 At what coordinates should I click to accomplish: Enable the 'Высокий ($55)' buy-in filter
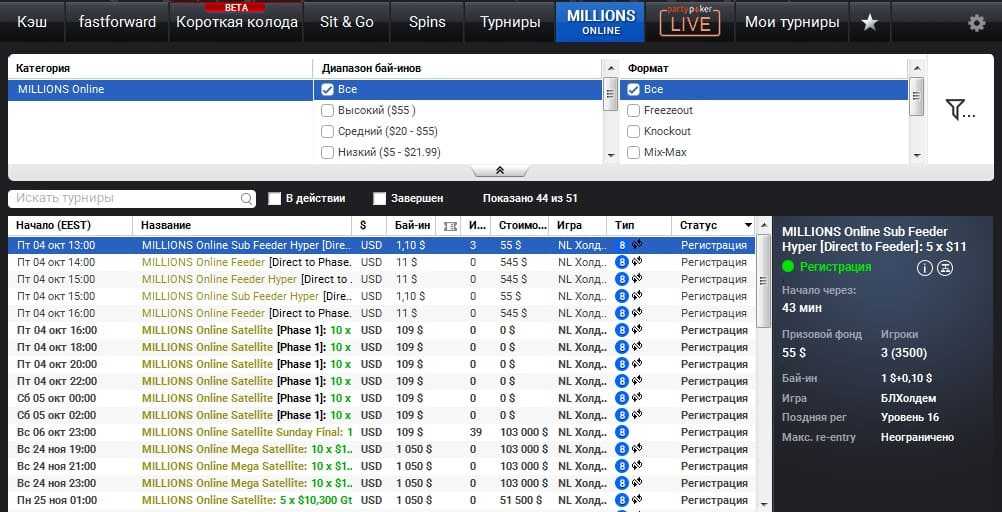coord(327,111)
